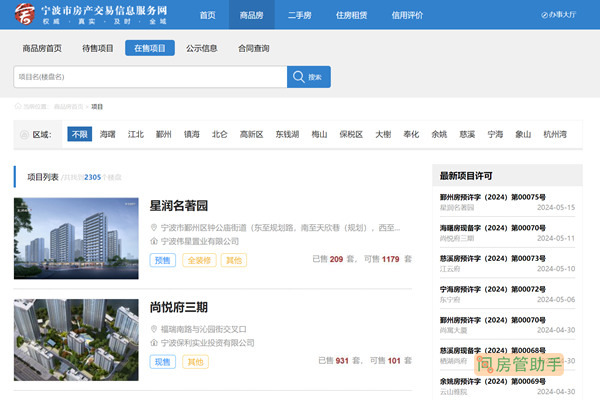The height and width of the screenshot is (400, 600).
Task: Open the 住房租赁 main menu
Action: [x=352, y=15]
